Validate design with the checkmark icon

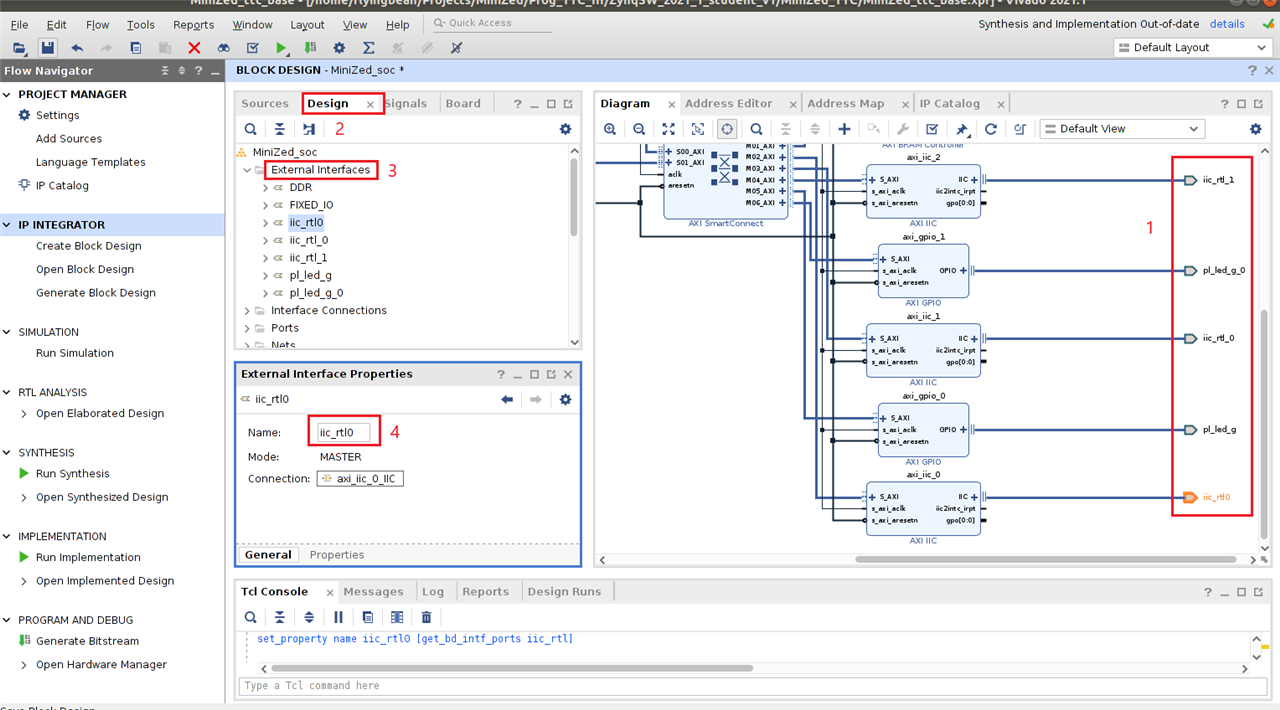tap(932, 129)
